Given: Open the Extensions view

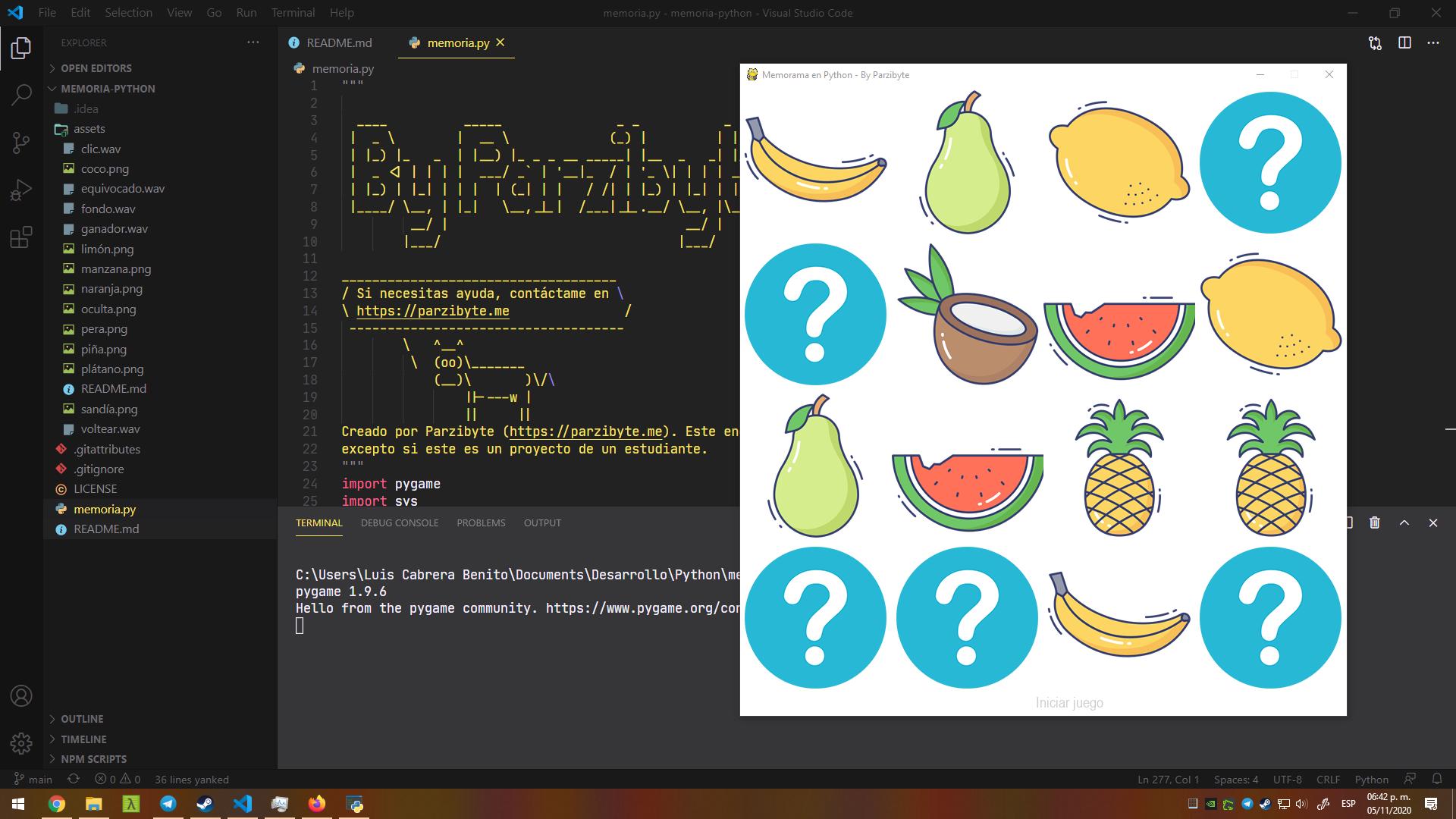Looking at the screenshot, I should click(21, 237).
